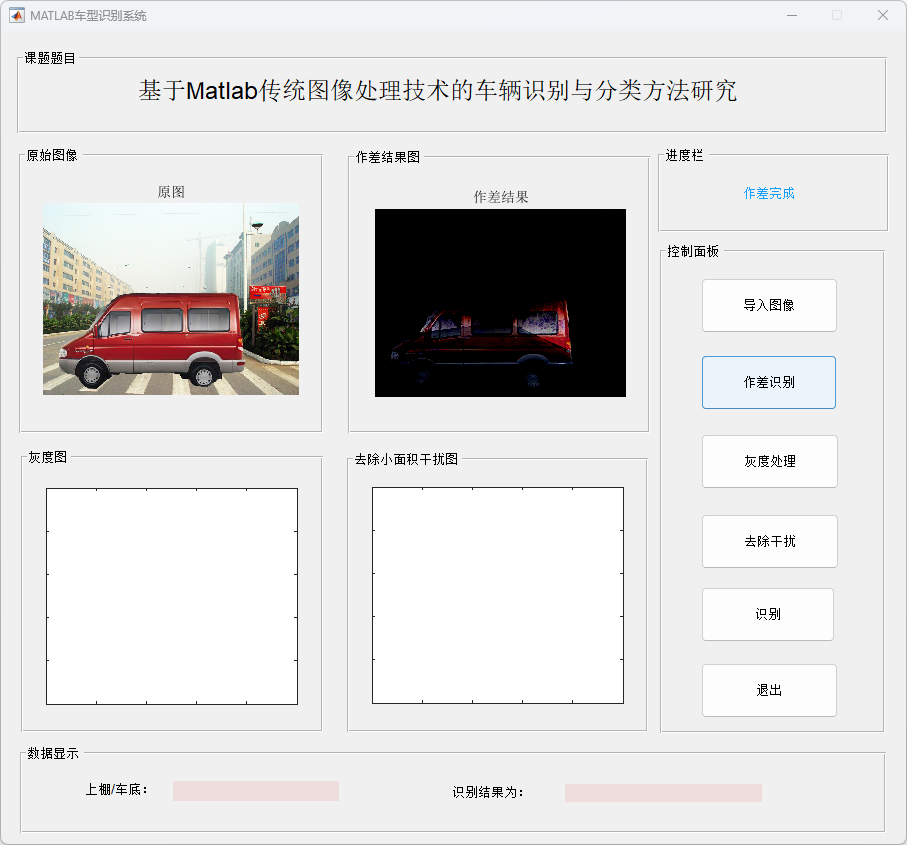Click the empty 灰度图 axes area
This screenshot has width=907, height=845.
(172, 596)
